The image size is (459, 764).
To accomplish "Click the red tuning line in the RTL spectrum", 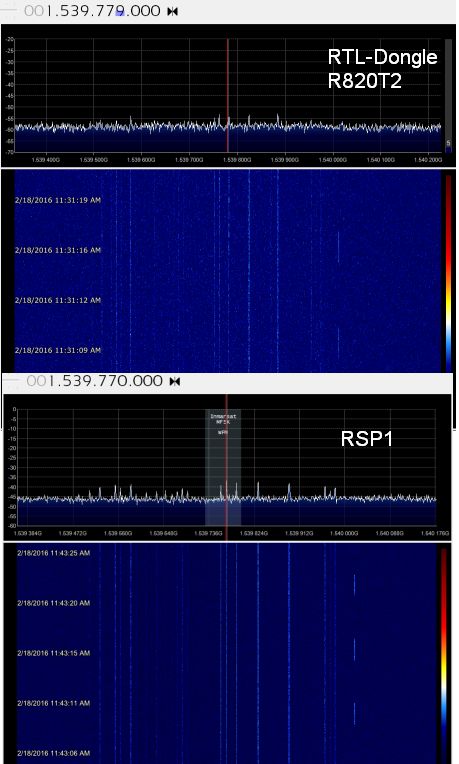I will (227, 95).
